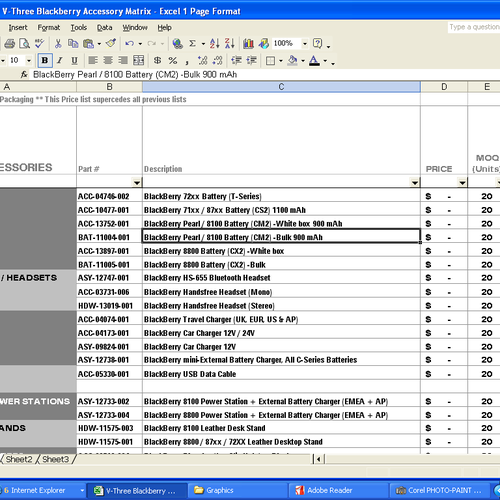This screenshot has width=500, height=500.
Task: Open the Window menu
Action: pyautogui.click(x=135, y=28)
